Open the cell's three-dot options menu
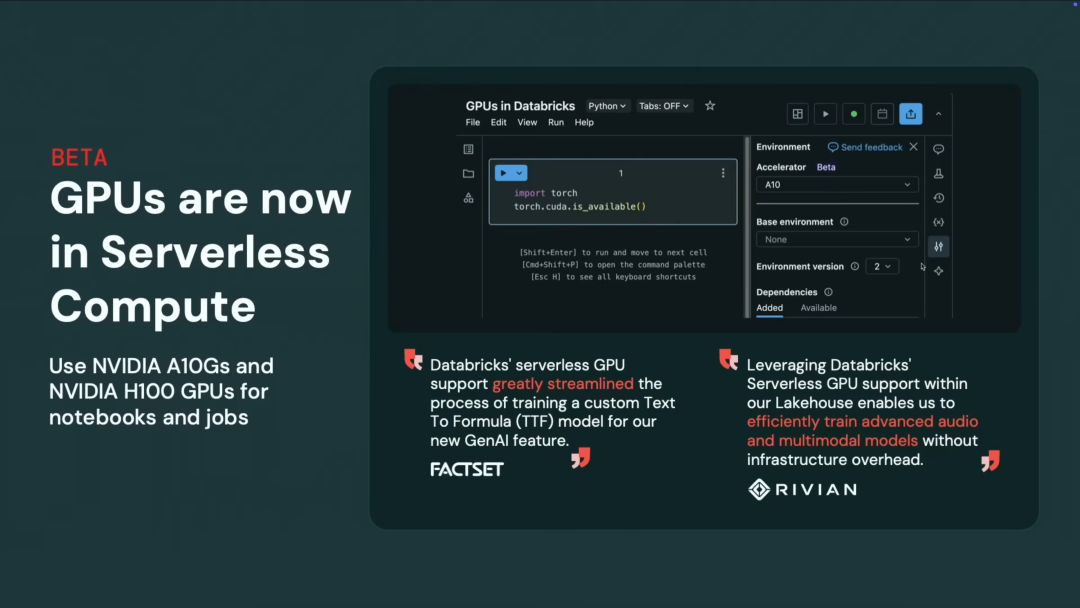Screen dimensions: 1080x608 723,174
